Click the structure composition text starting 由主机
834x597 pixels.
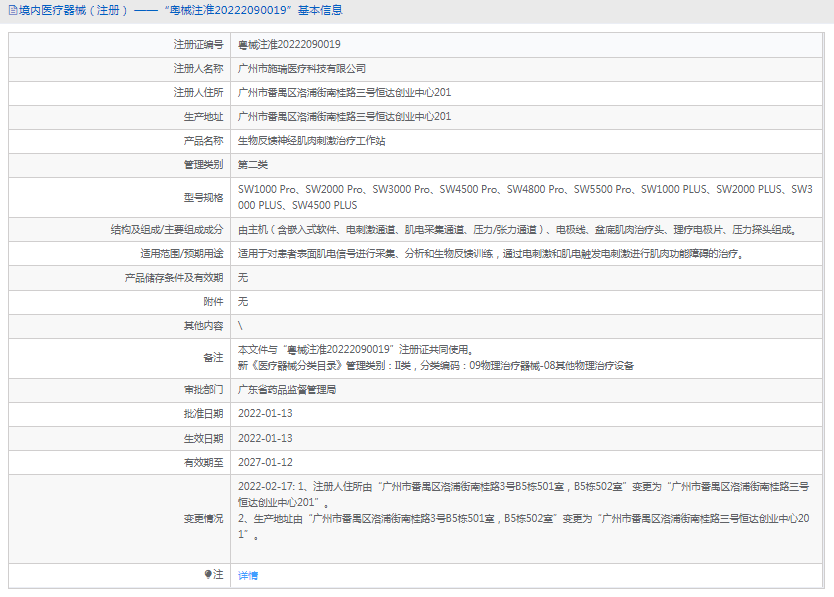pos(518,230)
